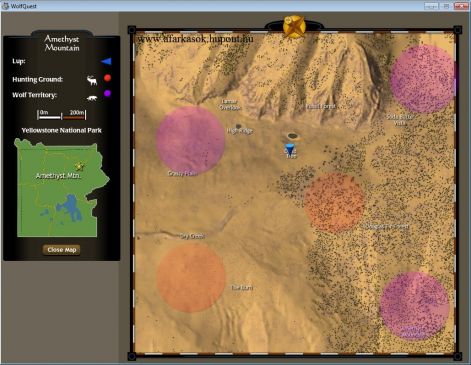Click the elk icon beside Hunting Ground
The image size is (471, 365).
(92, 80)
